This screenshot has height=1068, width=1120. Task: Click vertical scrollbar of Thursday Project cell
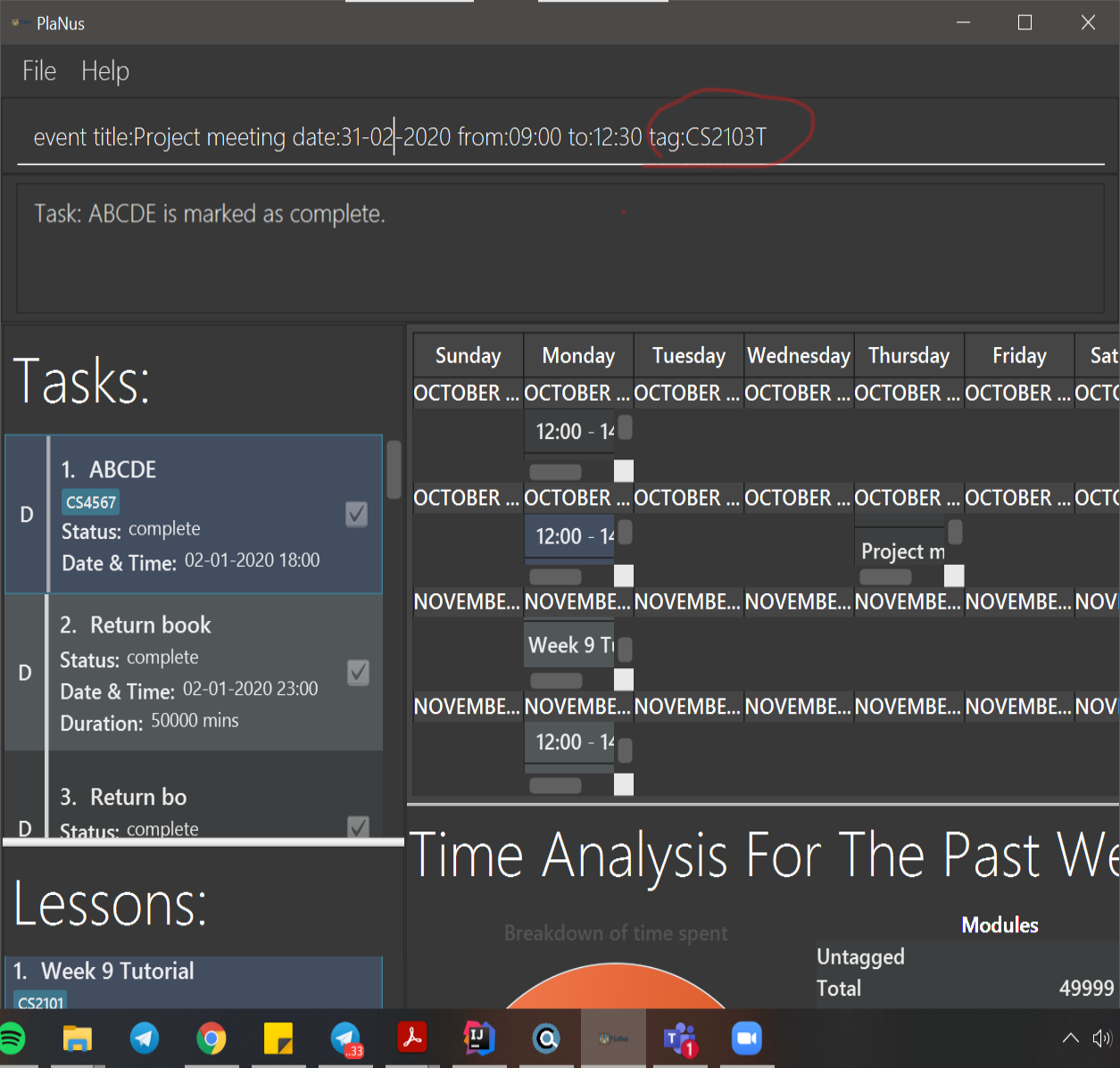coord(955,532)
